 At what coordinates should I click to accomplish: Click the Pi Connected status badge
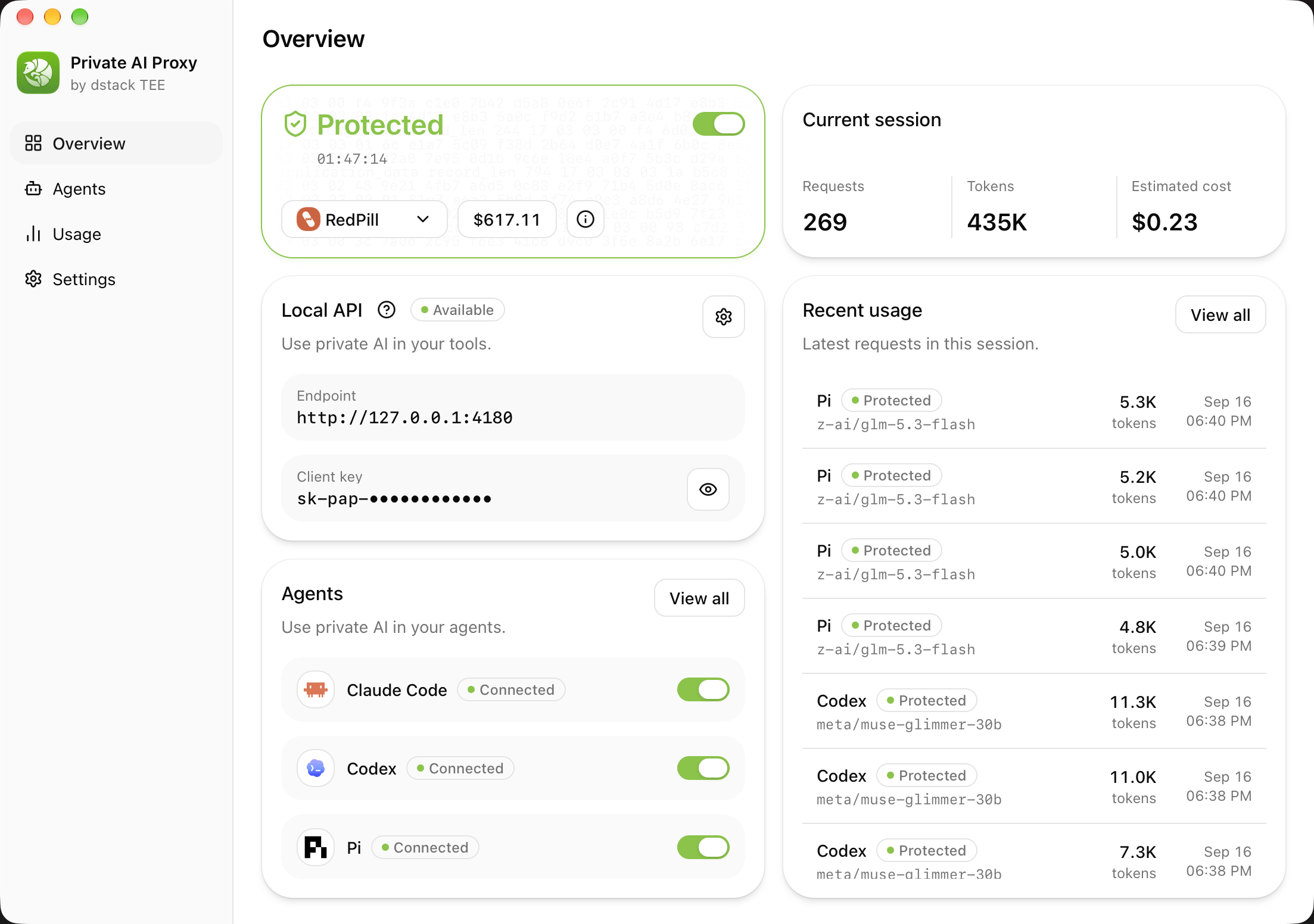(425, 847)
